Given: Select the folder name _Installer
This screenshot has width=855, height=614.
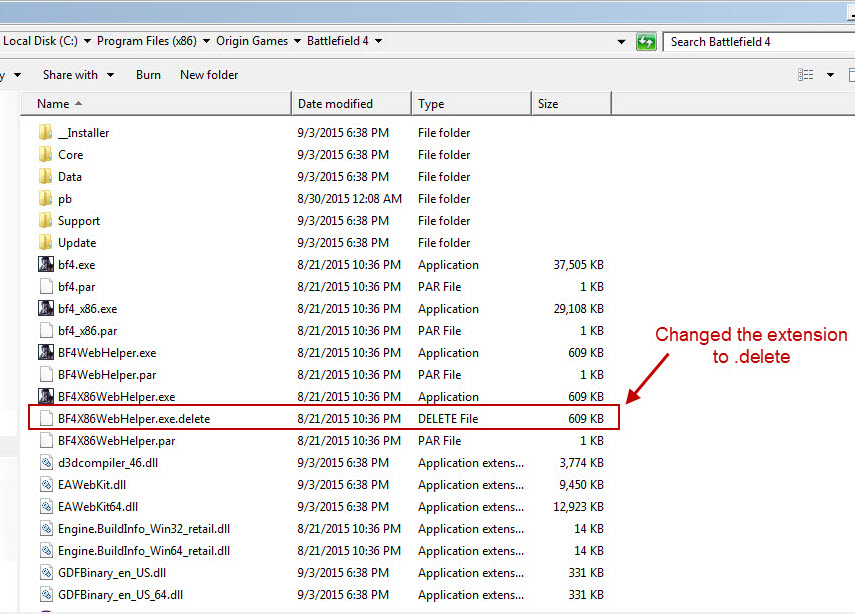Looking at the screenshot, I should [x=83, y=133].
